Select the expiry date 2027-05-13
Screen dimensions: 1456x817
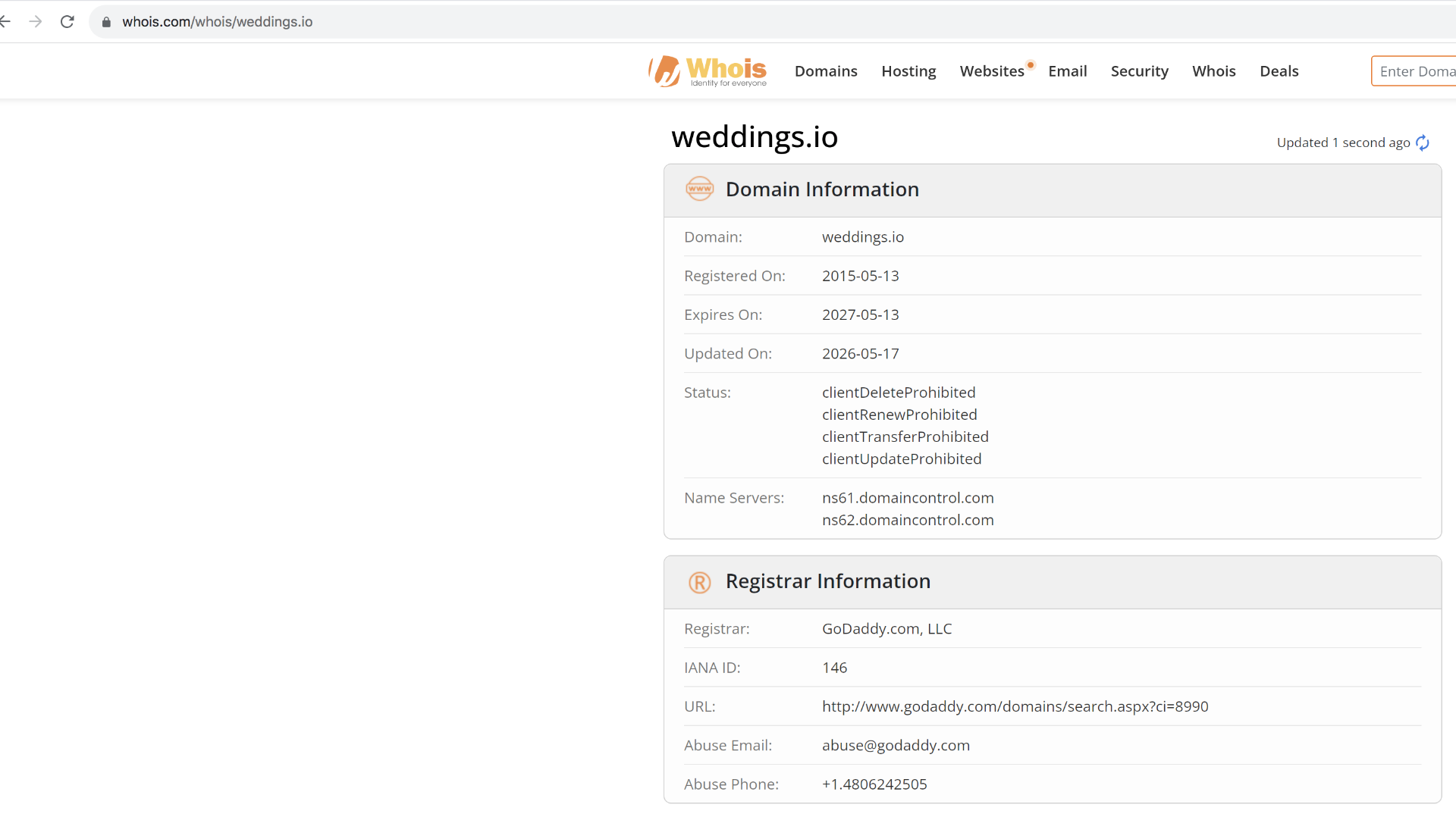pos(861,315)
